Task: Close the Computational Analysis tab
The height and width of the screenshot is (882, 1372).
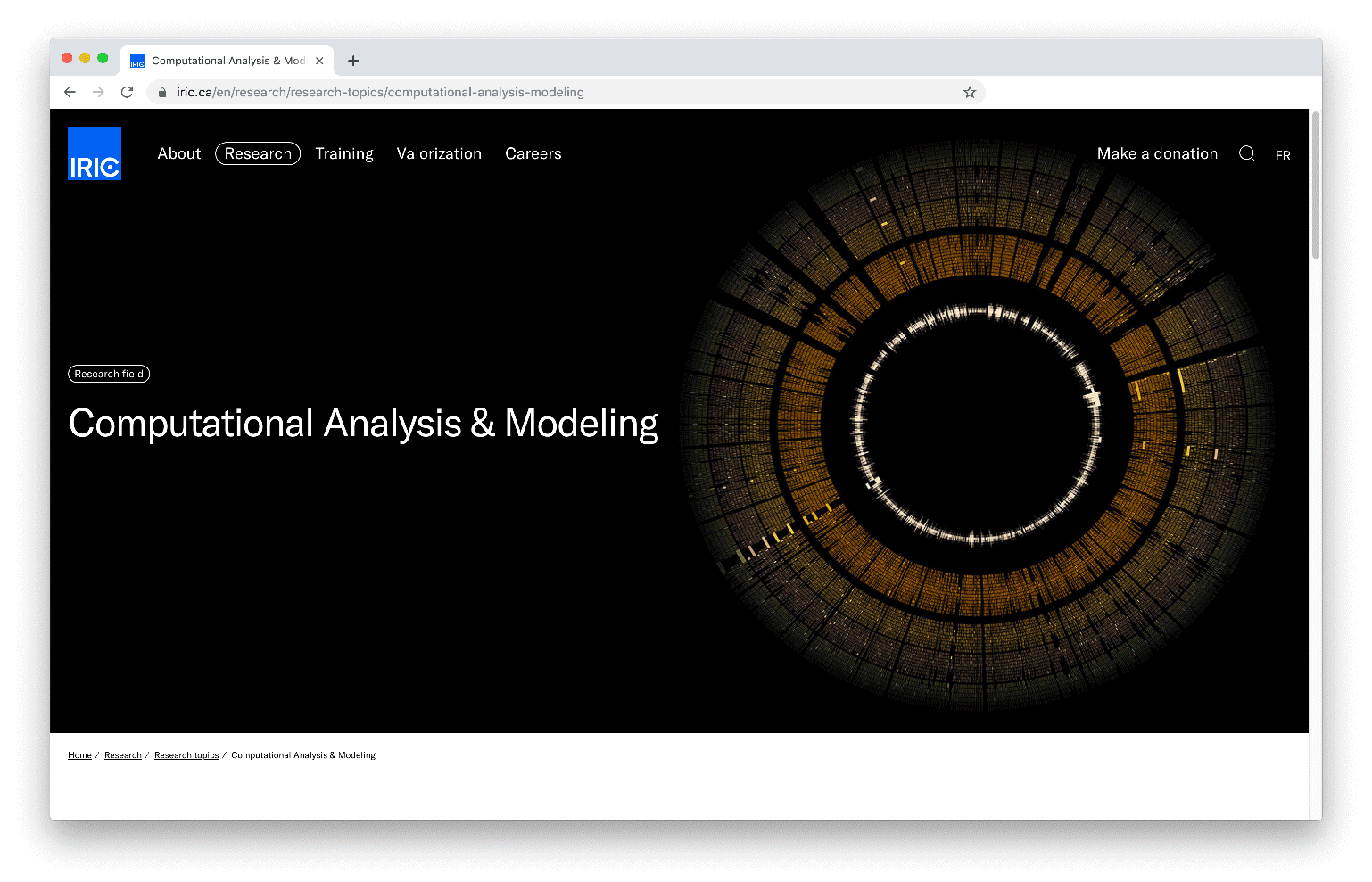Action: (x=319, y=61)
